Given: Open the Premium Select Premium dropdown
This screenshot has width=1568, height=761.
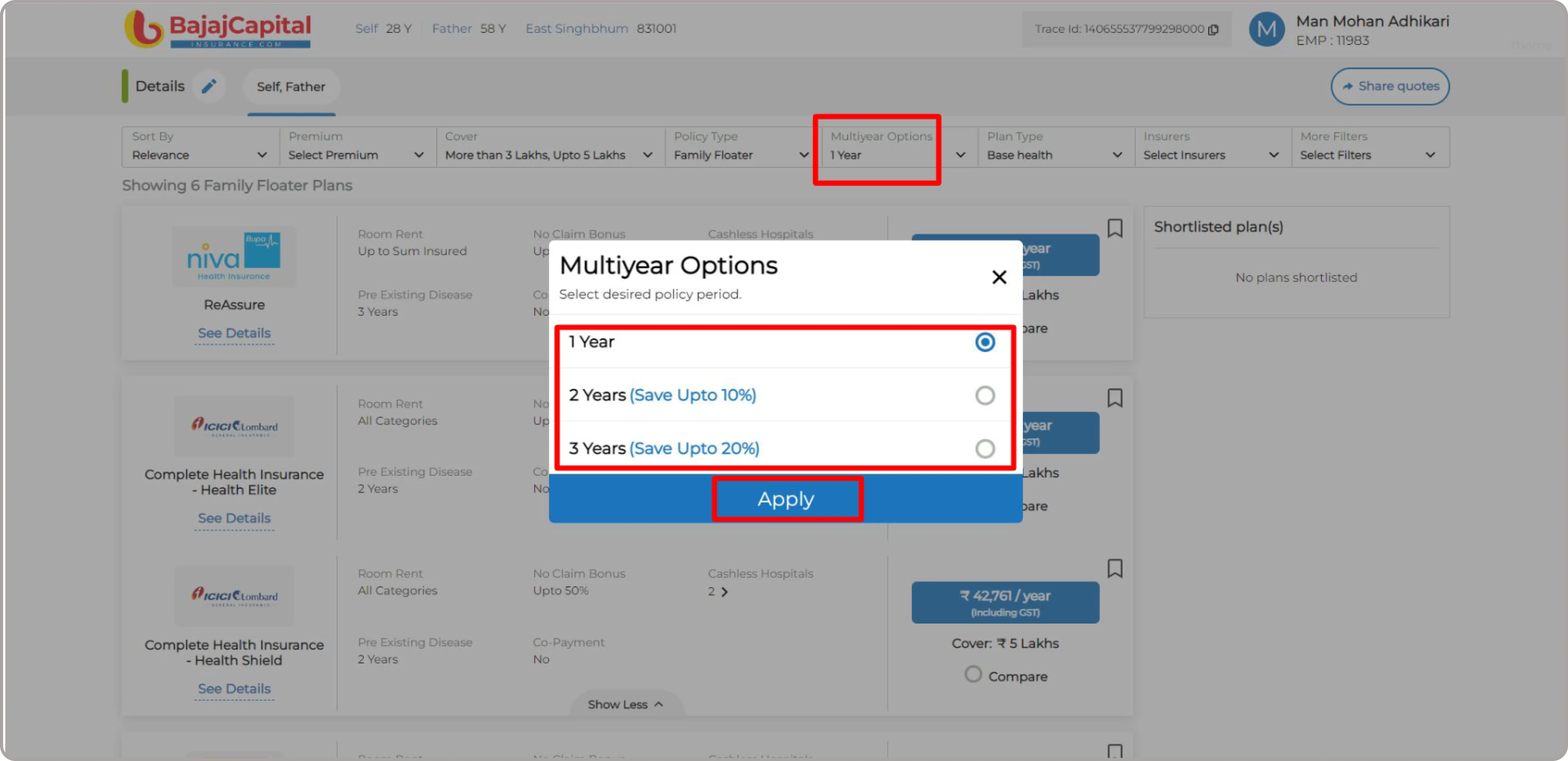Looking at the screenshot, I should pyautogui.click(x=357, y=147).
